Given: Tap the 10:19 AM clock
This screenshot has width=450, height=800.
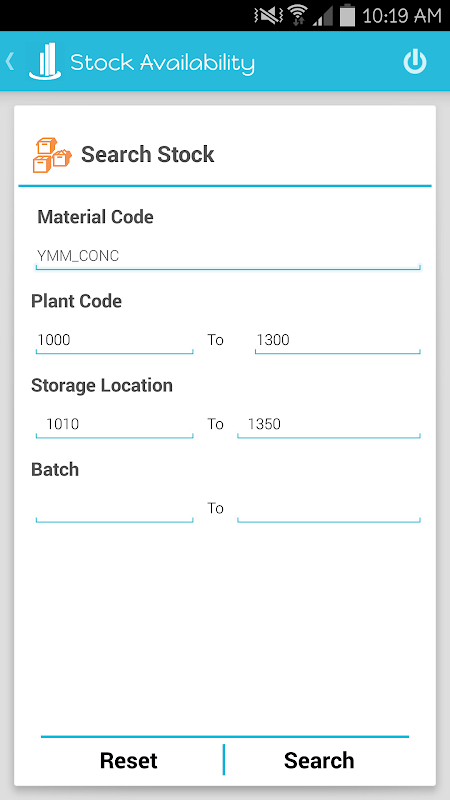Looking at the screenshot, I should pyautogui.click(x=402, y=16).
